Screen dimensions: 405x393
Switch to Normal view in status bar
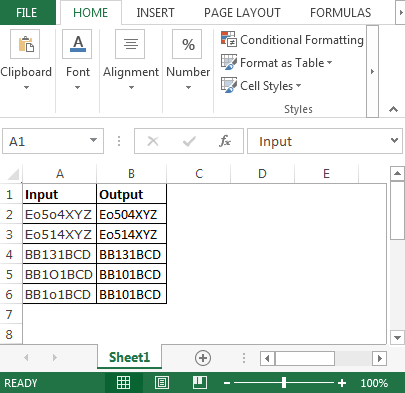point(123,383)
